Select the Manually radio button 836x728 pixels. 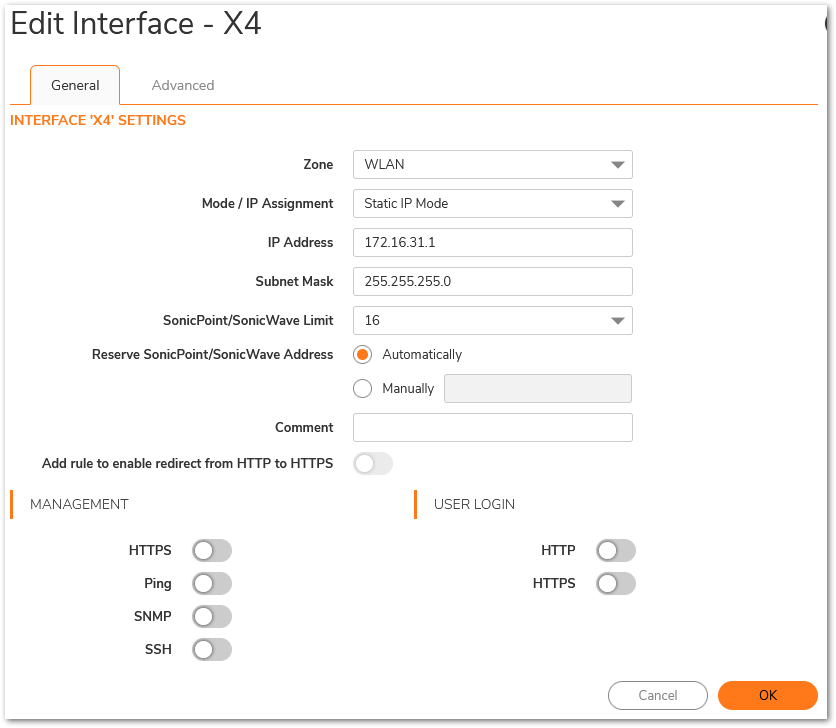coord(363,388)
